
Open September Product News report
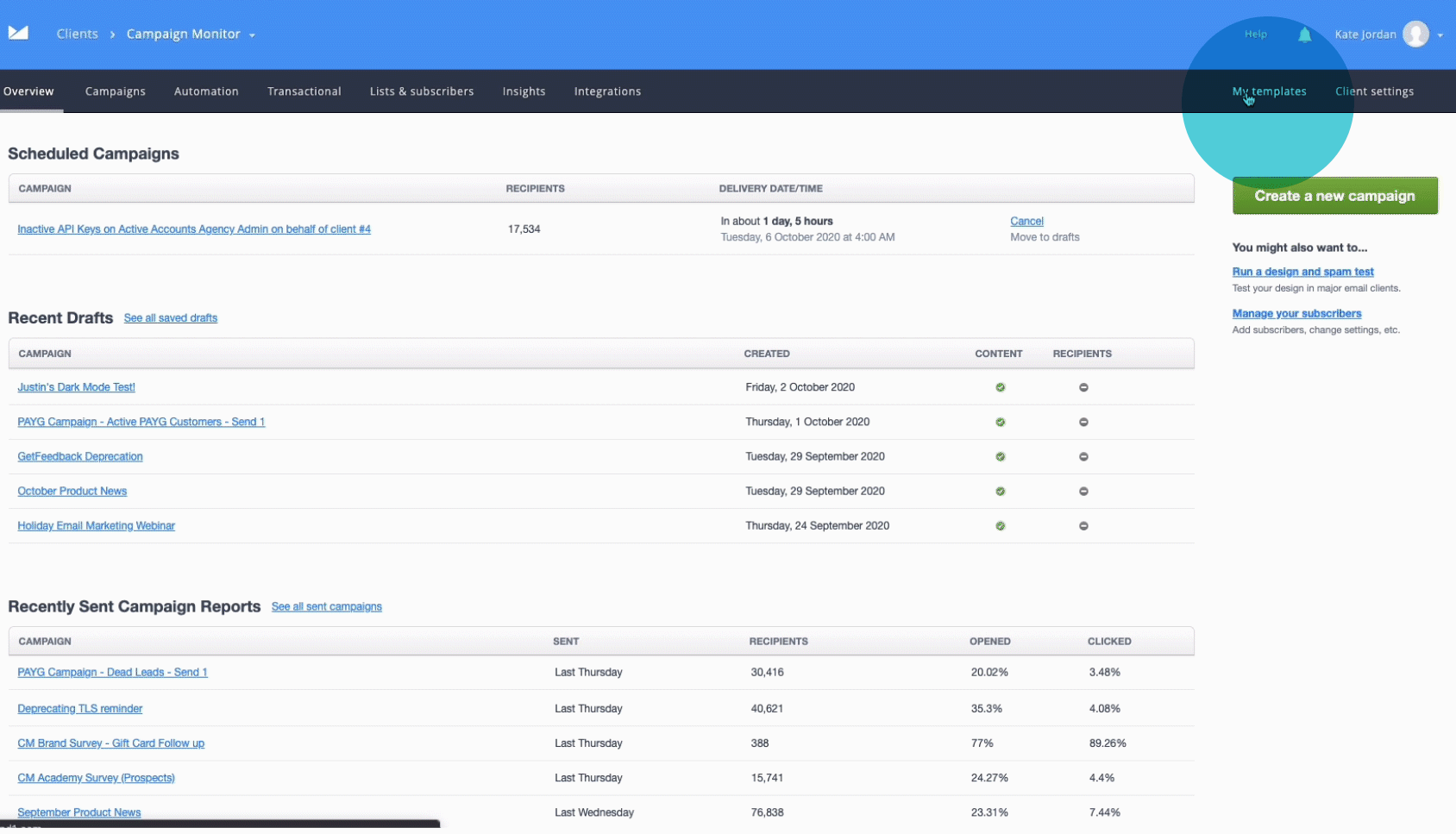coord(78,812)
